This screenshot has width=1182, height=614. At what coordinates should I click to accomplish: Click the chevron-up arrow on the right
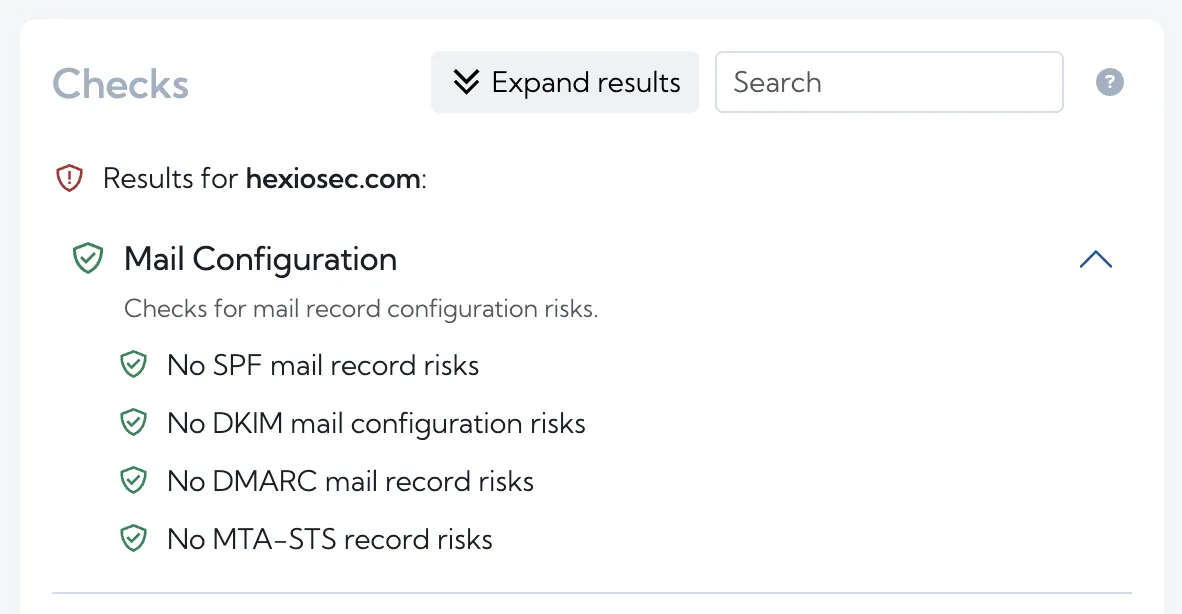pos(1096,258)
